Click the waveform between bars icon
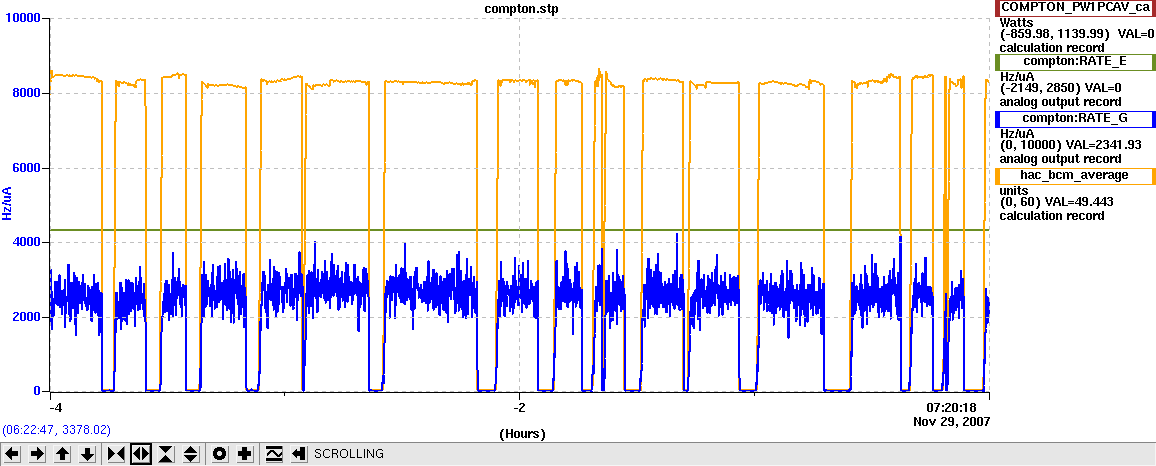The width and height of the screenshot is (1156, 466). coord(273,454)
